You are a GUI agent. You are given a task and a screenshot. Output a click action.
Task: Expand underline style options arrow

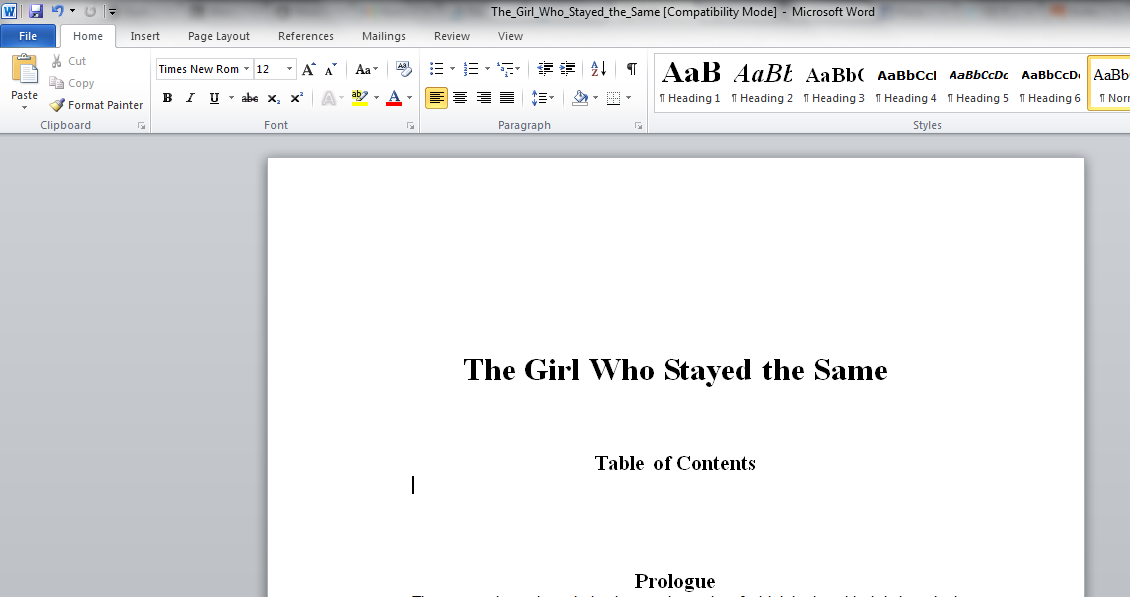click(231, 98)
